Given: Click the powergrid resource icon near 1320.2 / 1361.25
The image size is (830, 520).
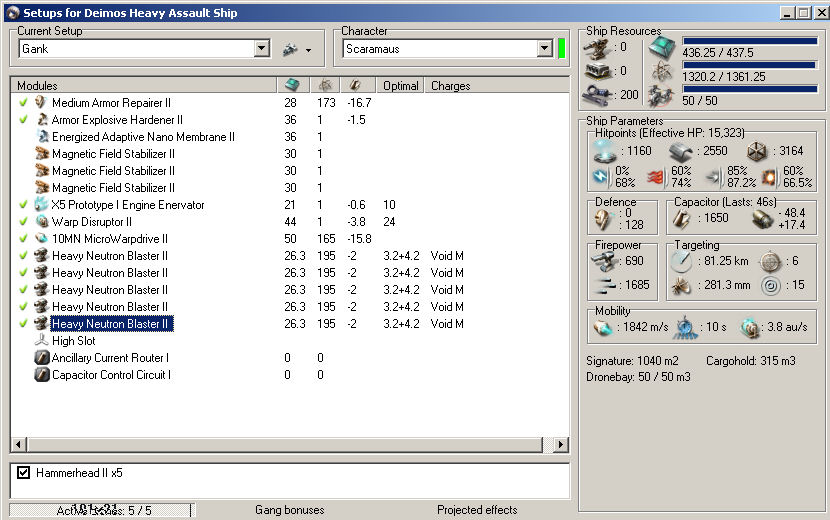Looking at the screenshot, I should pos(662,71).
